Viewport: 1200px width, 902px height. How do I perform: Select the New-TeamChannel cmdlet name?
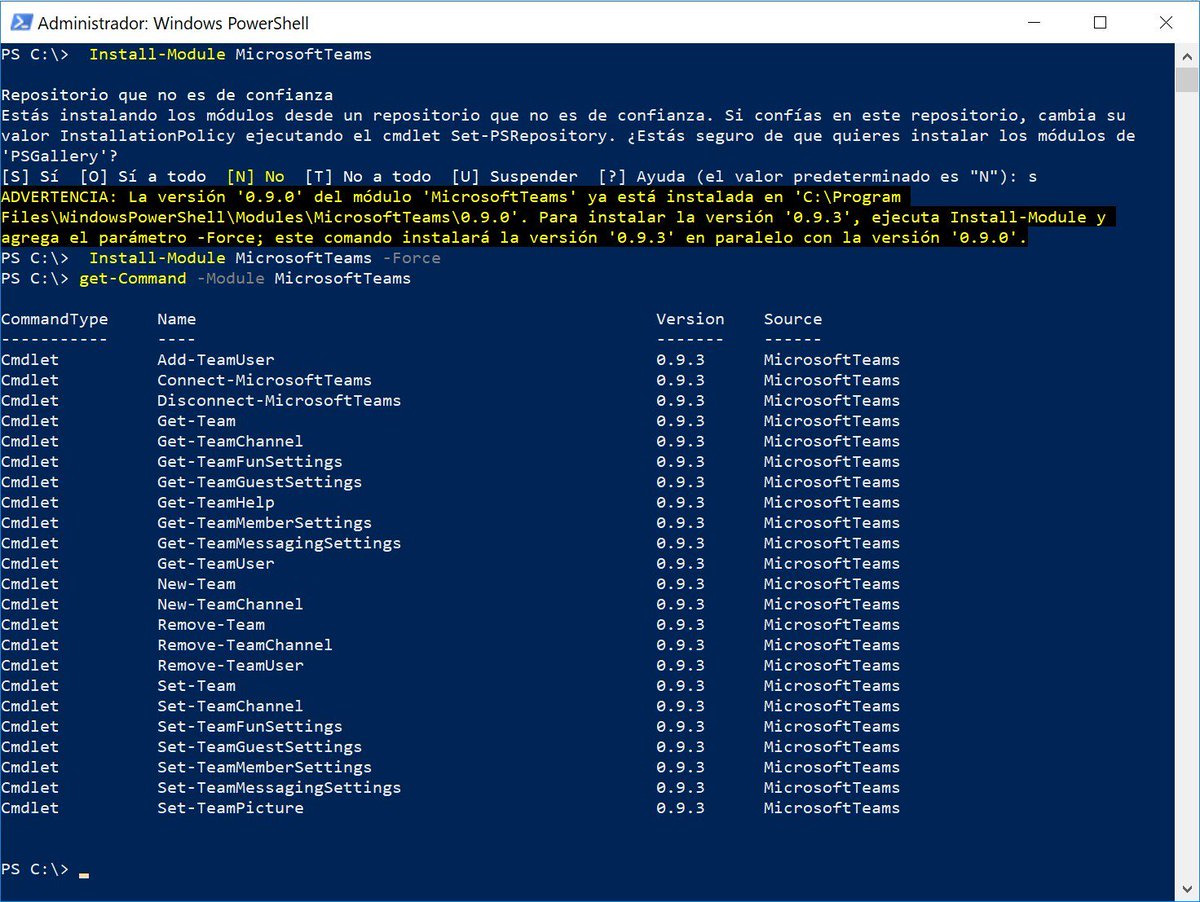(x=230, y=604)
